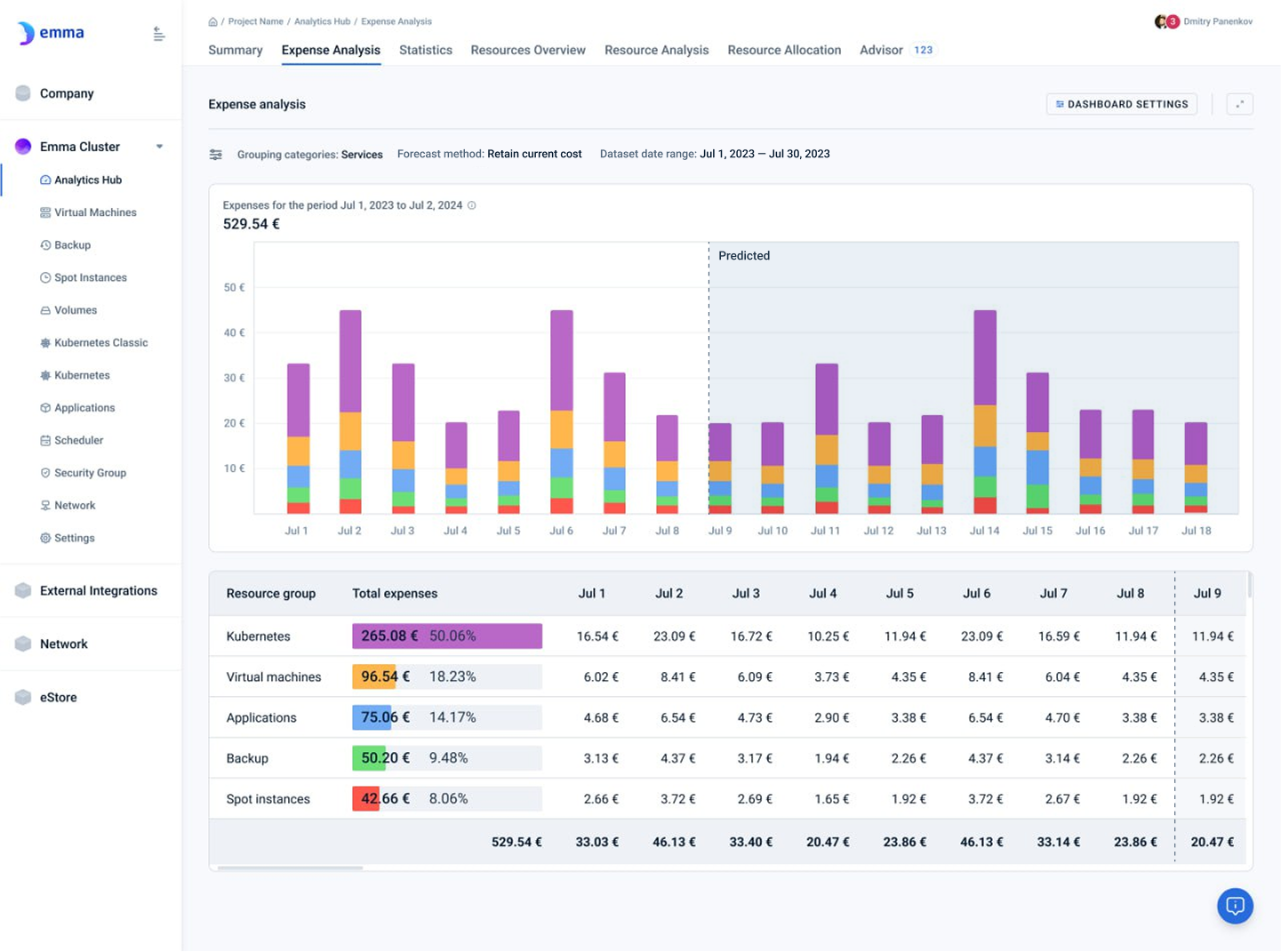Click the Settings gear icon
1281x952 pixels.
click(45, 538)
